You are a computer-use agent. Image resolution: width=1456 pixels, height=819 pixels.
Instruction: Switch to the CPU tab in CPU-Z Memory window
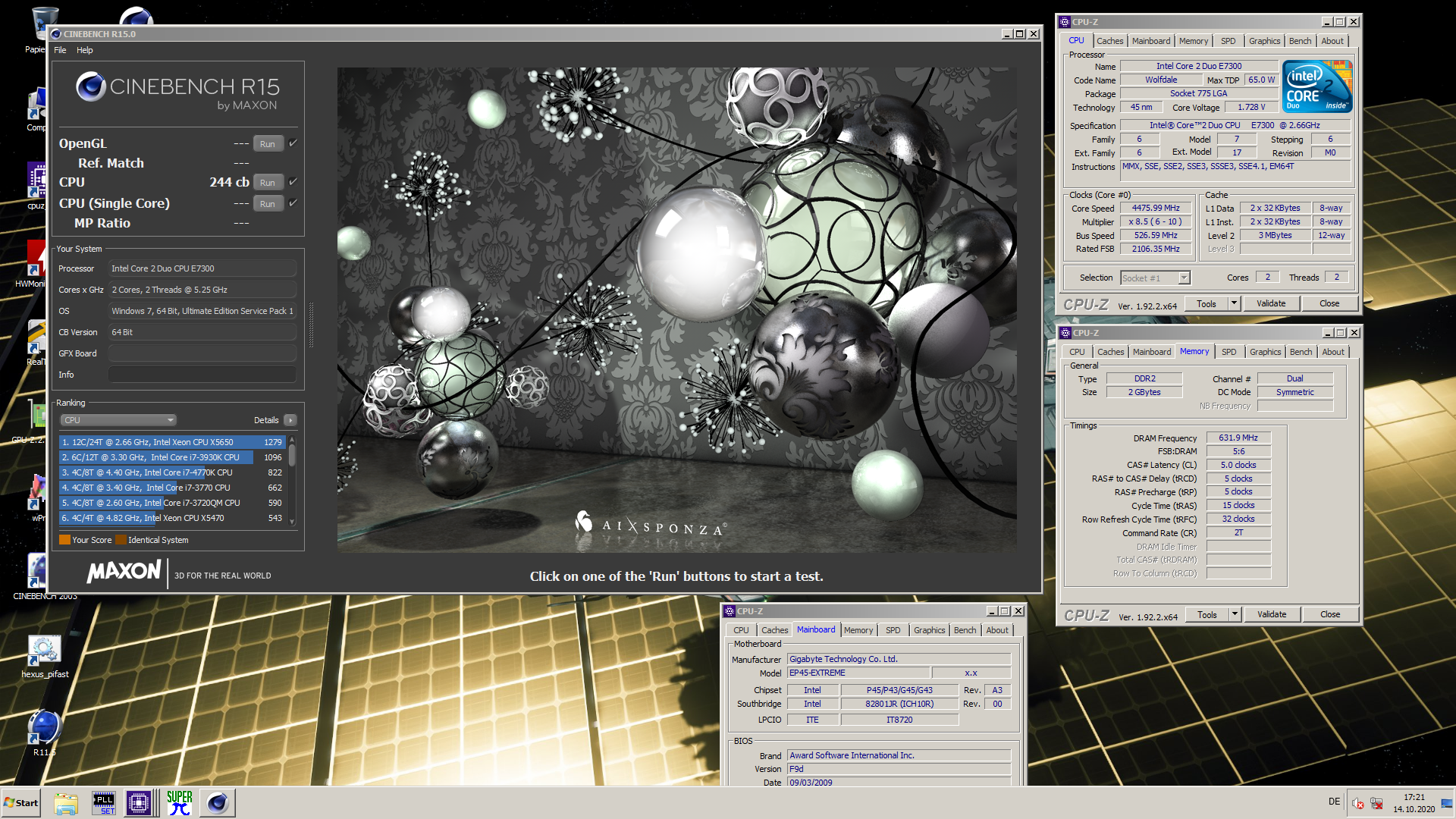(1077, 352)
